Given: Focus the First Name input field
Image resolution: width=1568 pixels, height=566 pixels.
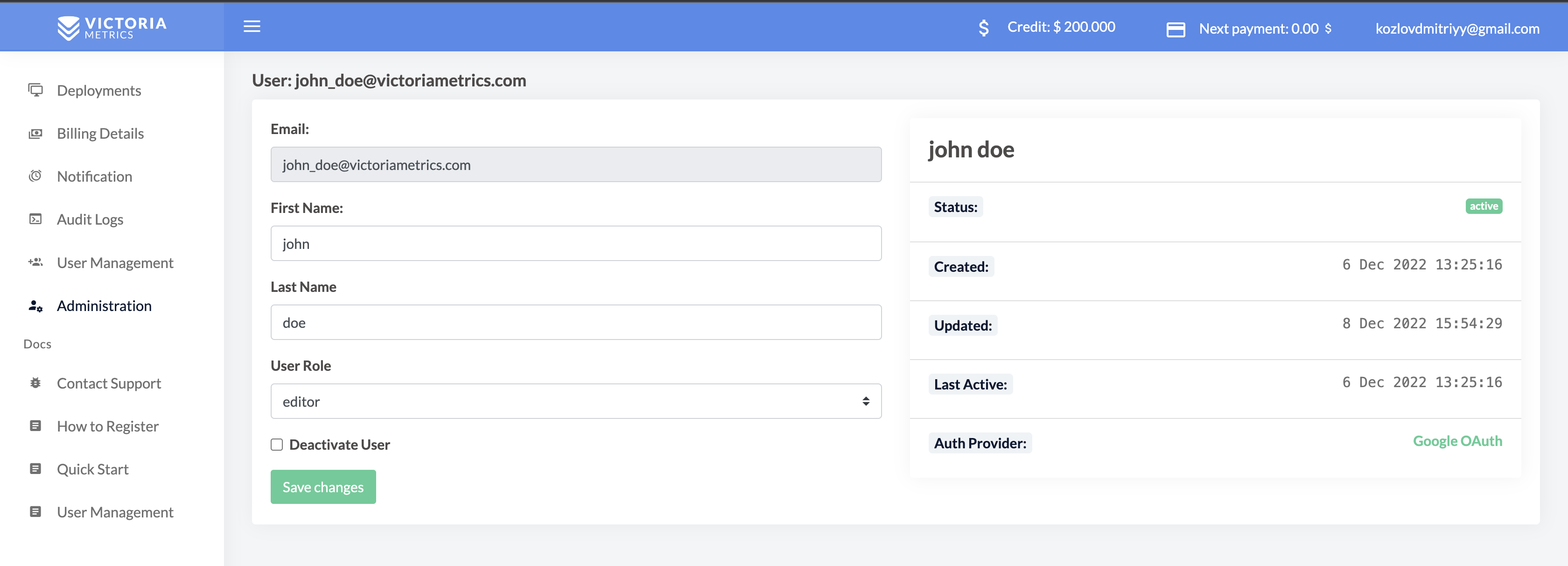Looking at the screenshot, I should 576,243.
